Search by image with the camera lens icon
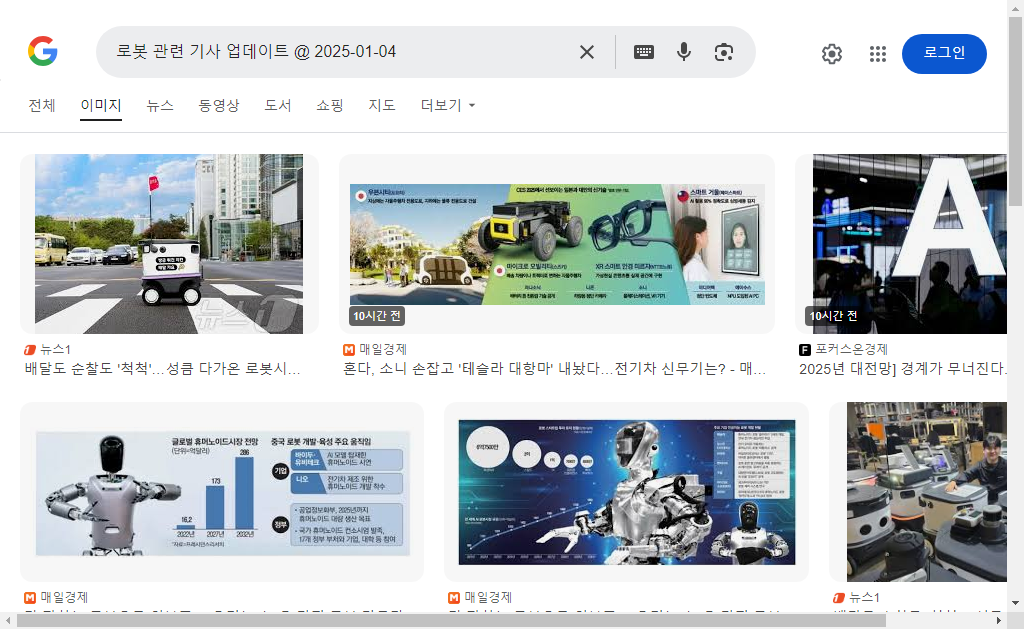 [724, 52]
